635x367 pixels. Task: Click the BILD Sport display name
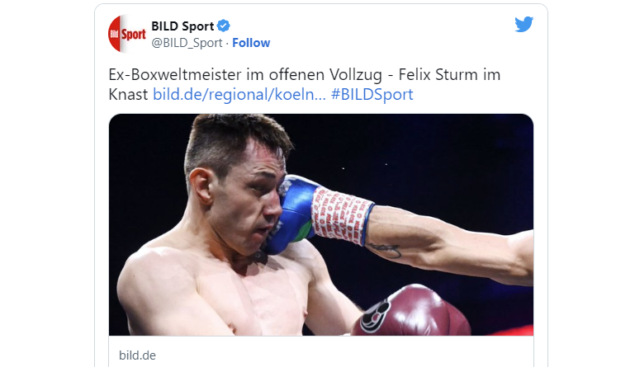click(x=182, y=26)
